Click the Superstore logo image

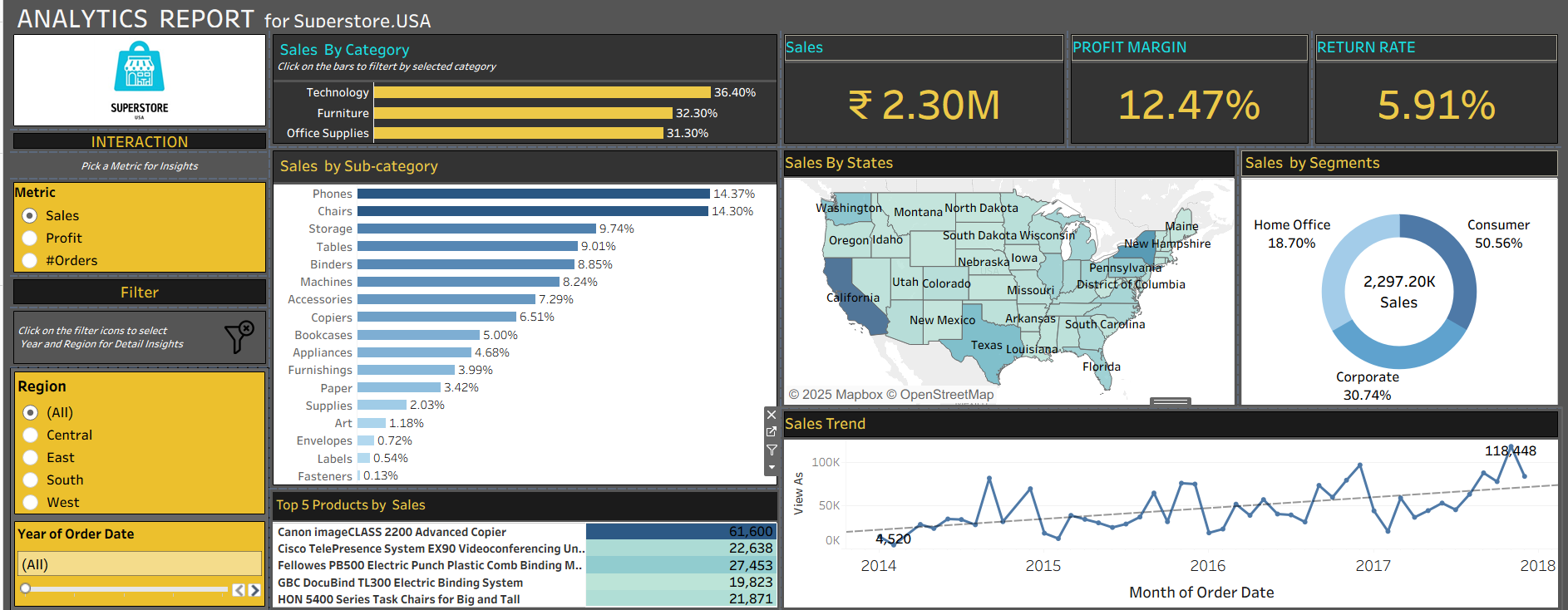point(140,80)
